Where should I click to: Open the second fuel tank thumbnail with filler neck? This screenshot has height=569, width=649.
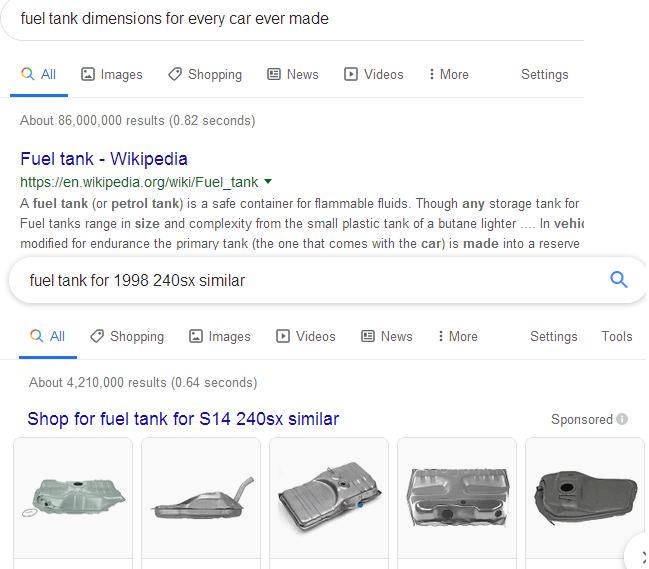point(201,498)
